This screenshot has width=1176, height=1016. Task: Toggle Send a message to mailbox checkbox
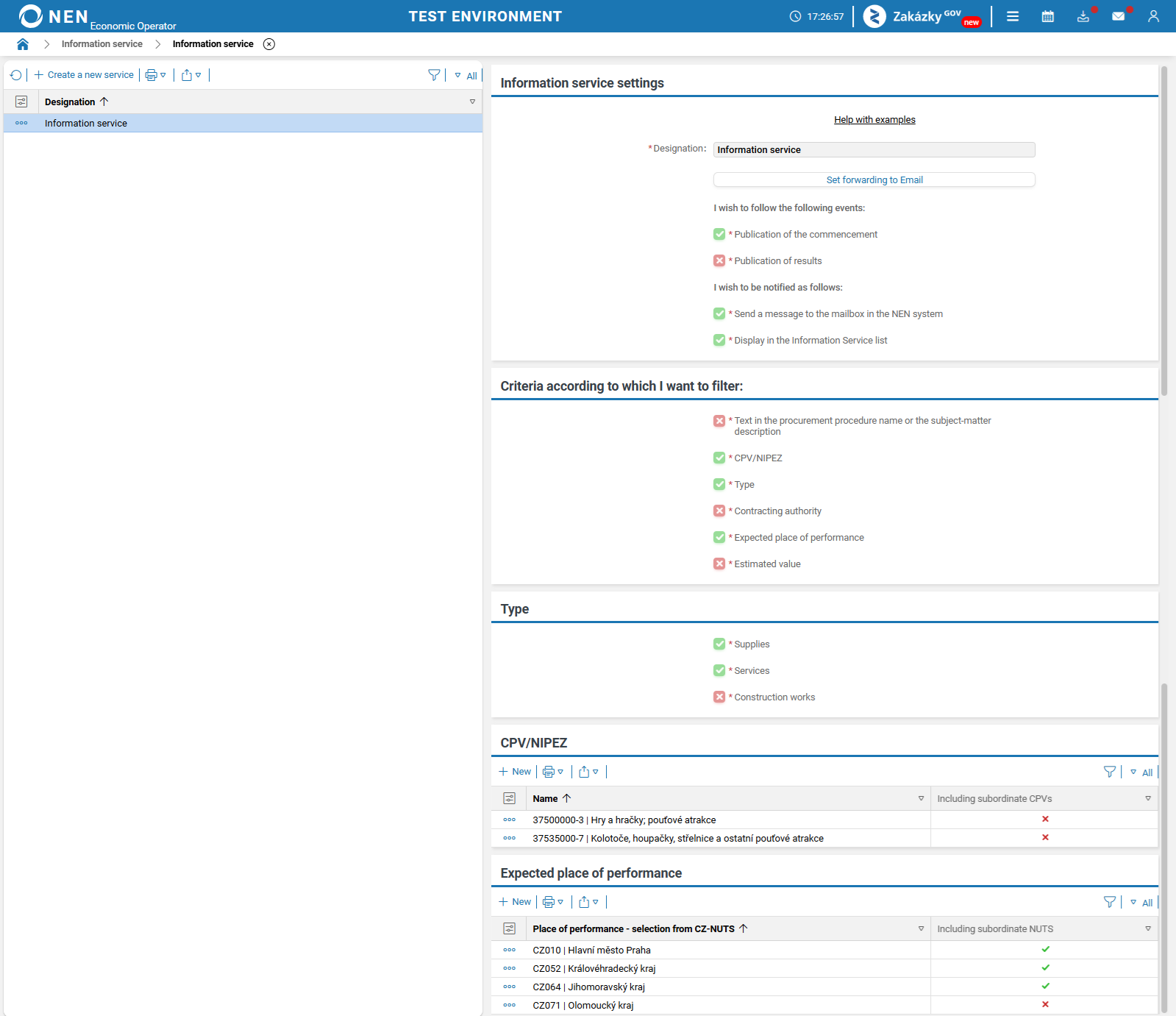point(719,313)
